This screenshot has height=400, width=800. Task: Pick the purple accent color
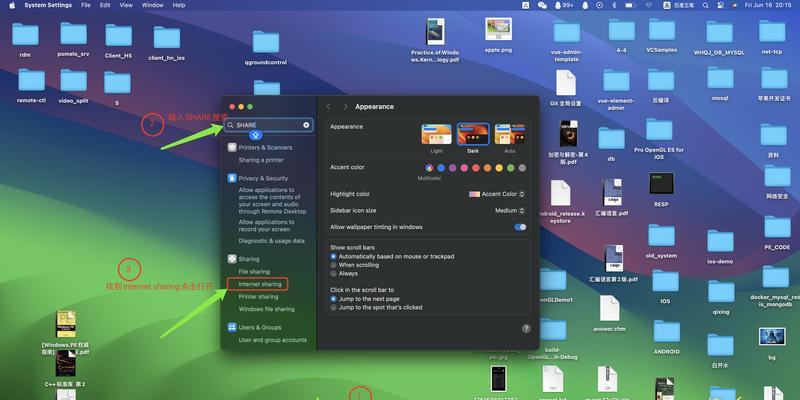pos(453,168)
